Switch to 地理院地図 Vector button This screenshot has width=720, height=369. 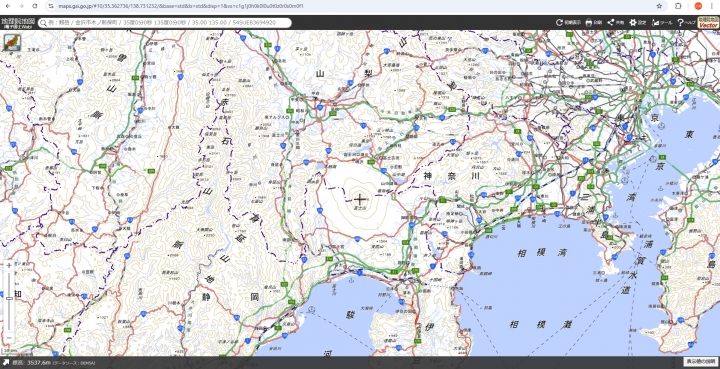point(708,22)
